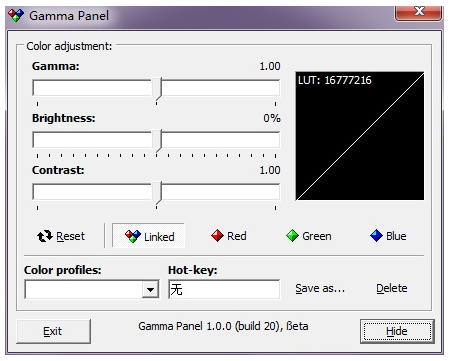Click the Contrast slider thumb
Viewport: 454px width, 361px height.
coord(157,193)
